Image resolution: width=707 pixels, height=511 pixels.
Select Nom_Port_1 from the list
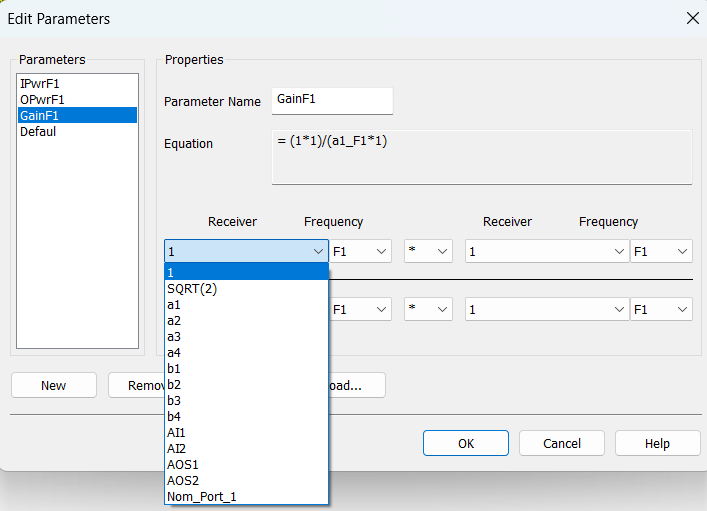pos(202,497)
